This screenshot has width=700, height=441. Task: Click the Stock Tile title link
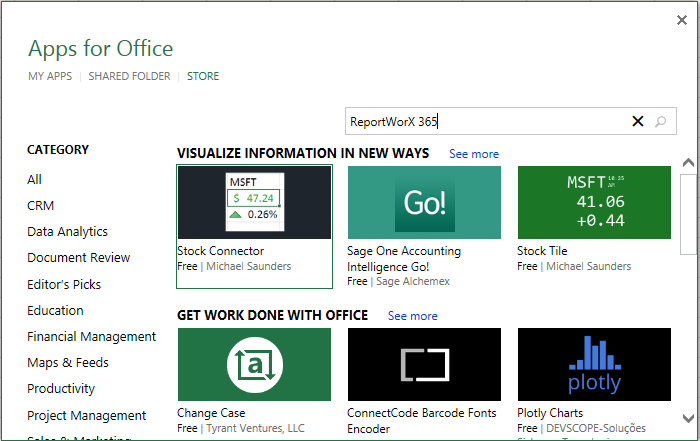(x=542, y=251)
